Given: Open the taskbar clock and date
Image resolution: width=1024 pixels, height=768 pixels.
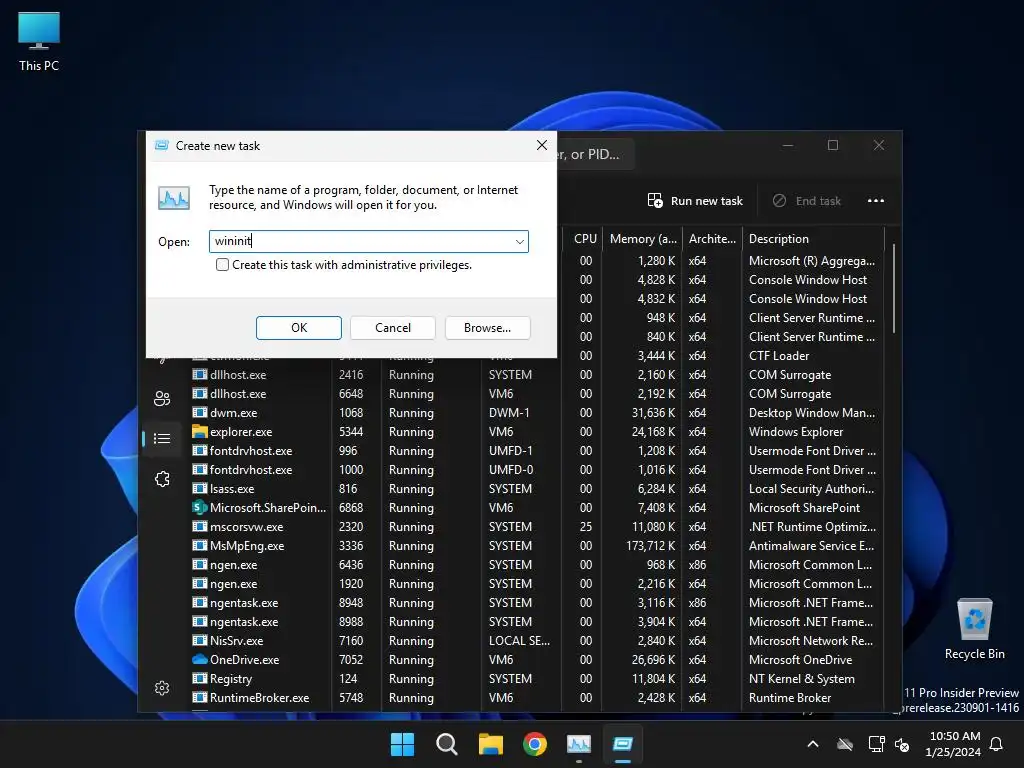Looking at the screenshot, I should point(953,744).
